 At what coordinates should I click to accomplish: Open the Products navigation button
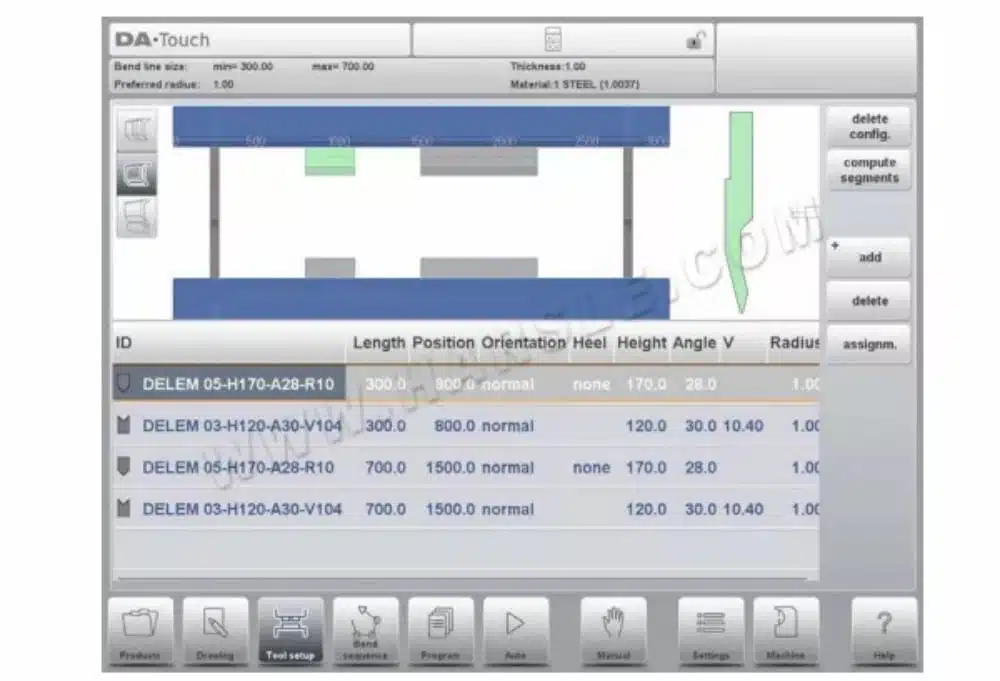[140, 630]
